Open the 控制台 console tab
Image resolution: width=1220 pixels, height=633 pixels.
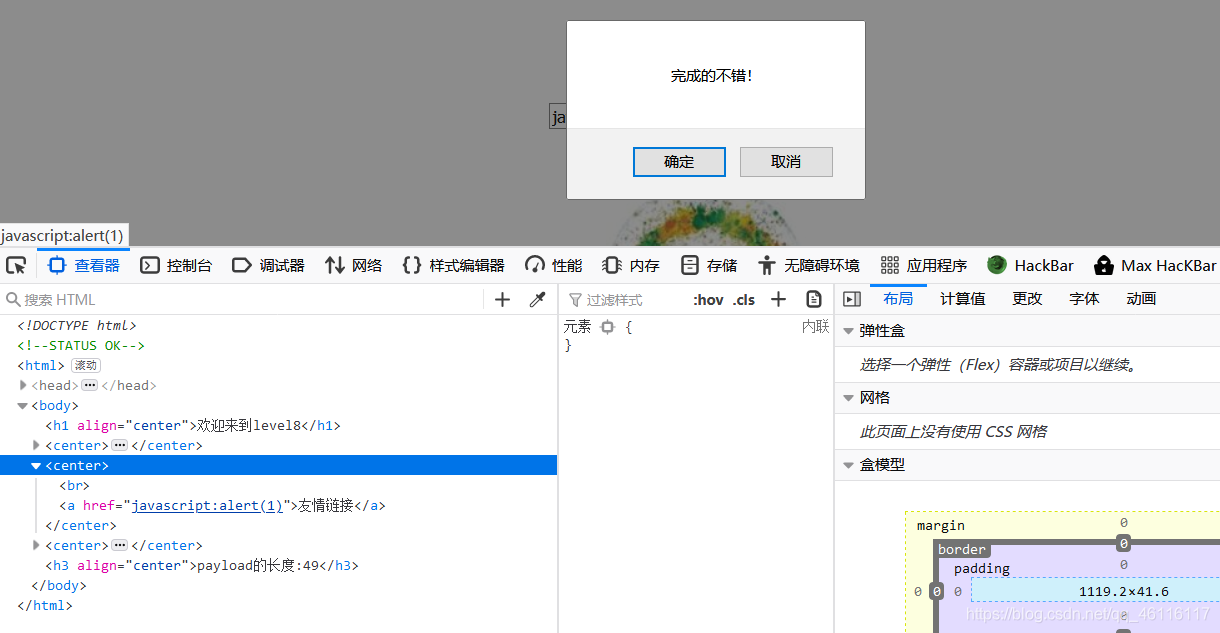point(176,265)
